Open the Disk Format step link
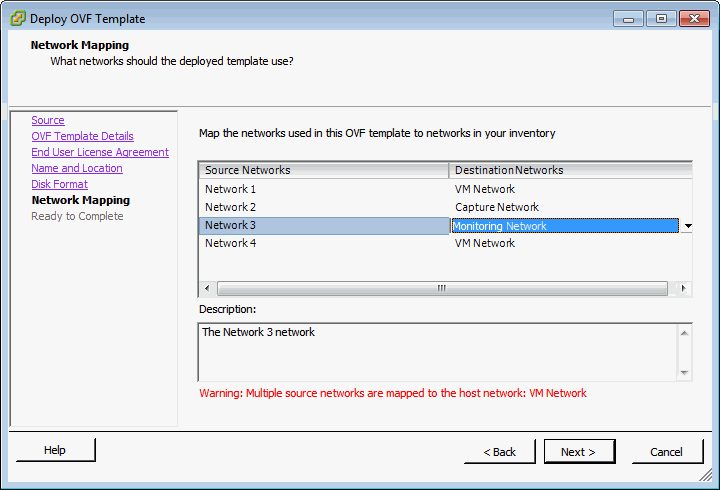Screen dimensions: 720x490 click(x=59, y=184)
